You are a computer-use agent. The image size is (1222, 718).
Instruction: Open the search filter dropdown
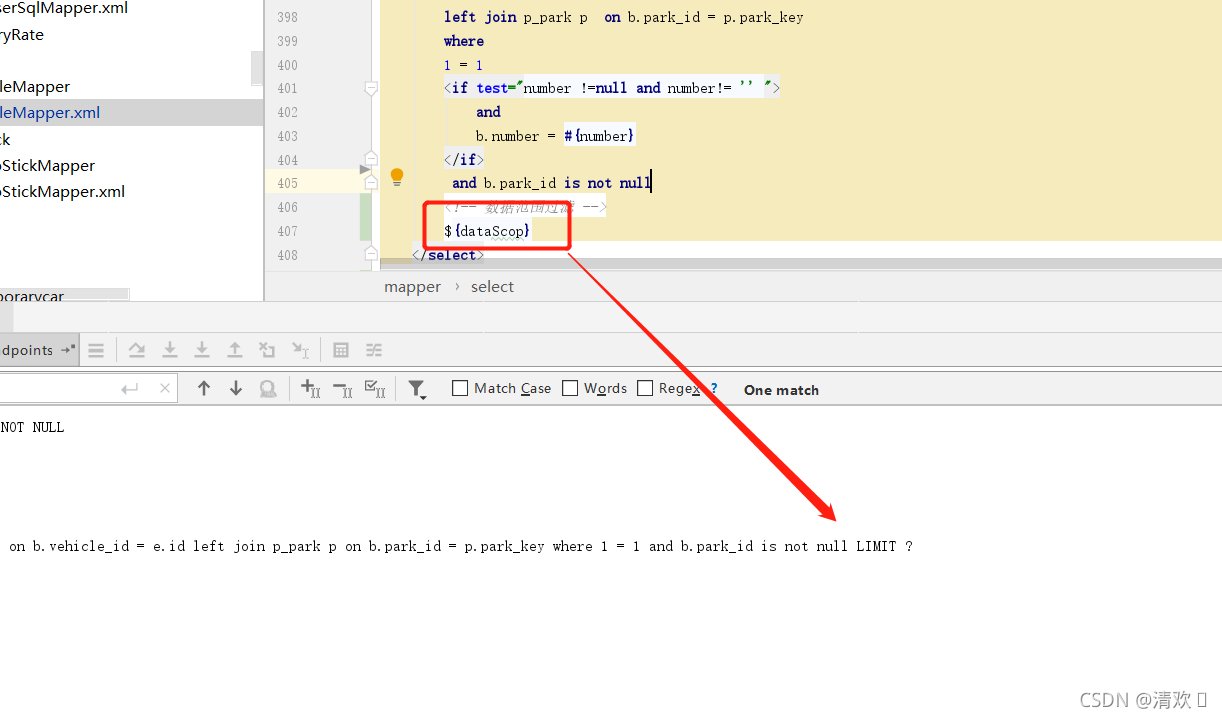point(417,389)
